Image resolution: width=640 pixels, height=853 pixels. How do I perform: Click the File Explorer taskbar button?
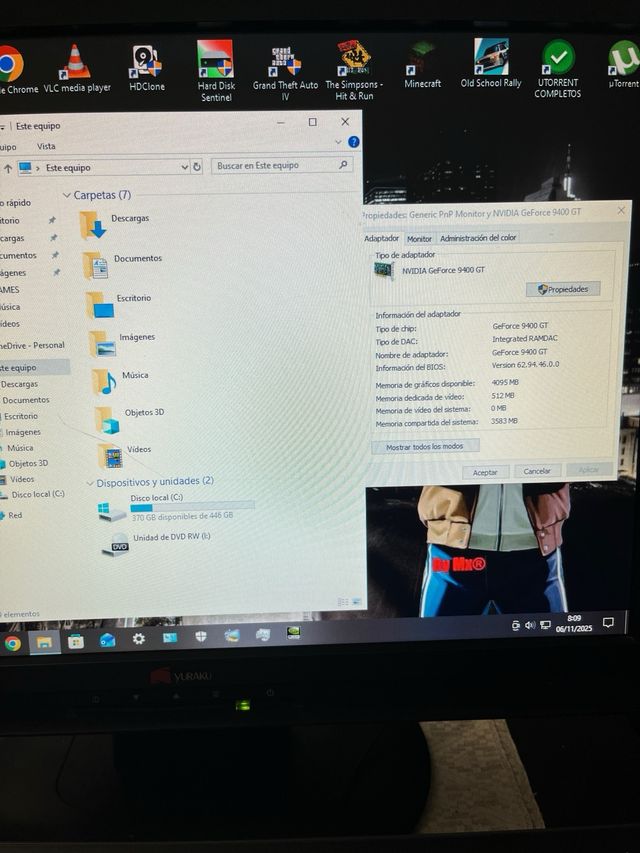click(44, 643)
